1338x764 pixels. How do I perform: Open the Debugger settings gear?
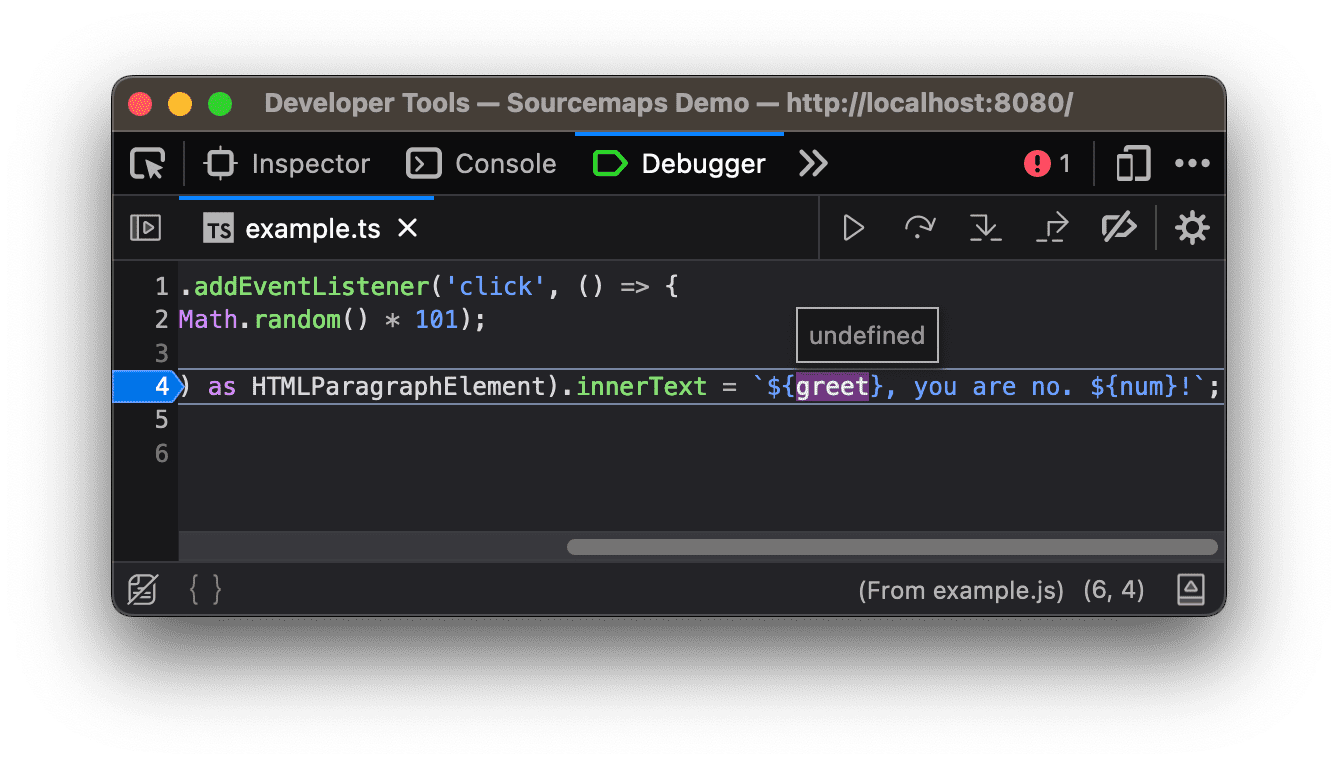1192,227
